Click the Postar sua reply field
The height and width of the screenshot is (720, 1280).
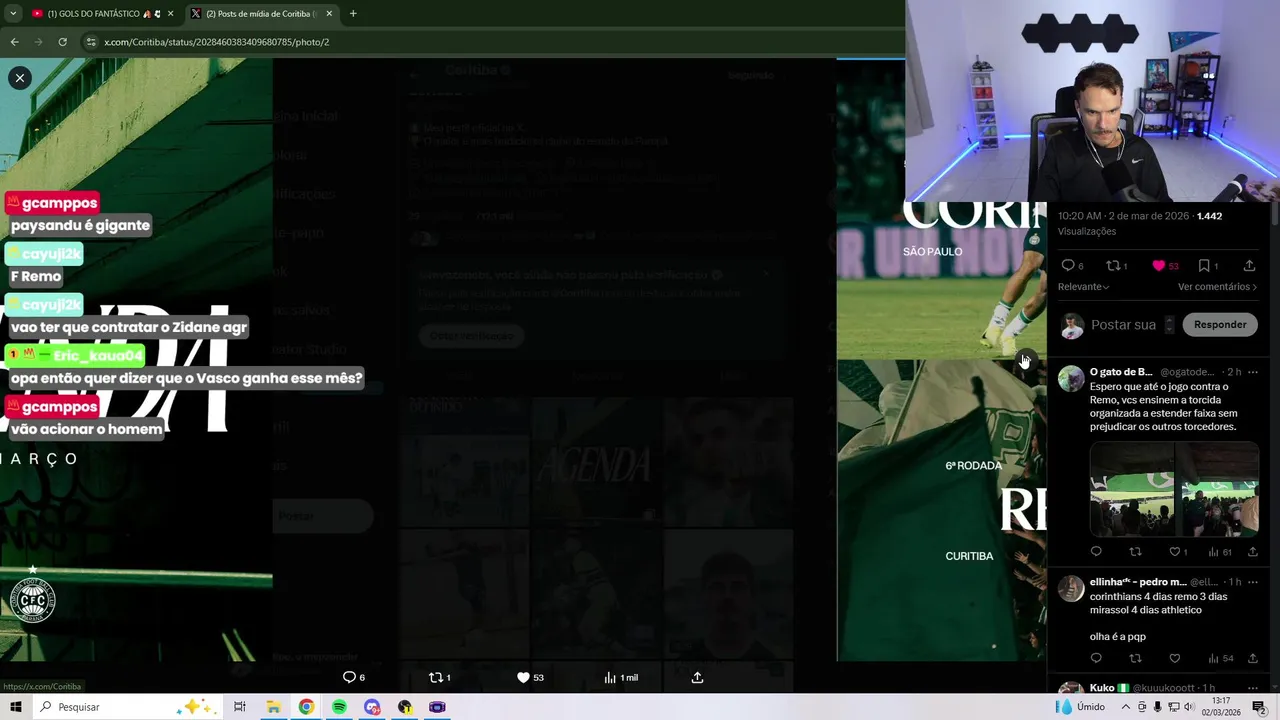tap(1123, 325)
